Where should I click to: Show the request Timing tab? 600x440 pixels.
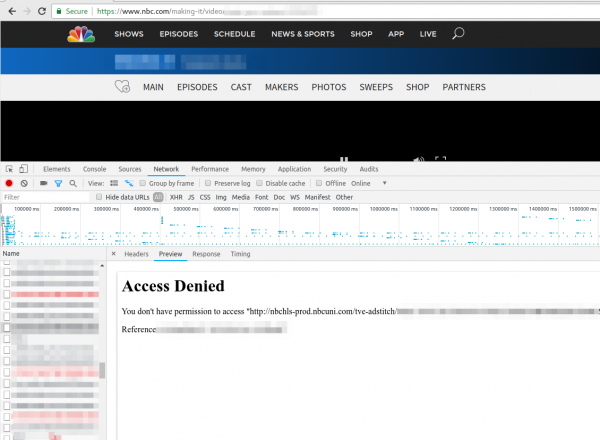240,254
